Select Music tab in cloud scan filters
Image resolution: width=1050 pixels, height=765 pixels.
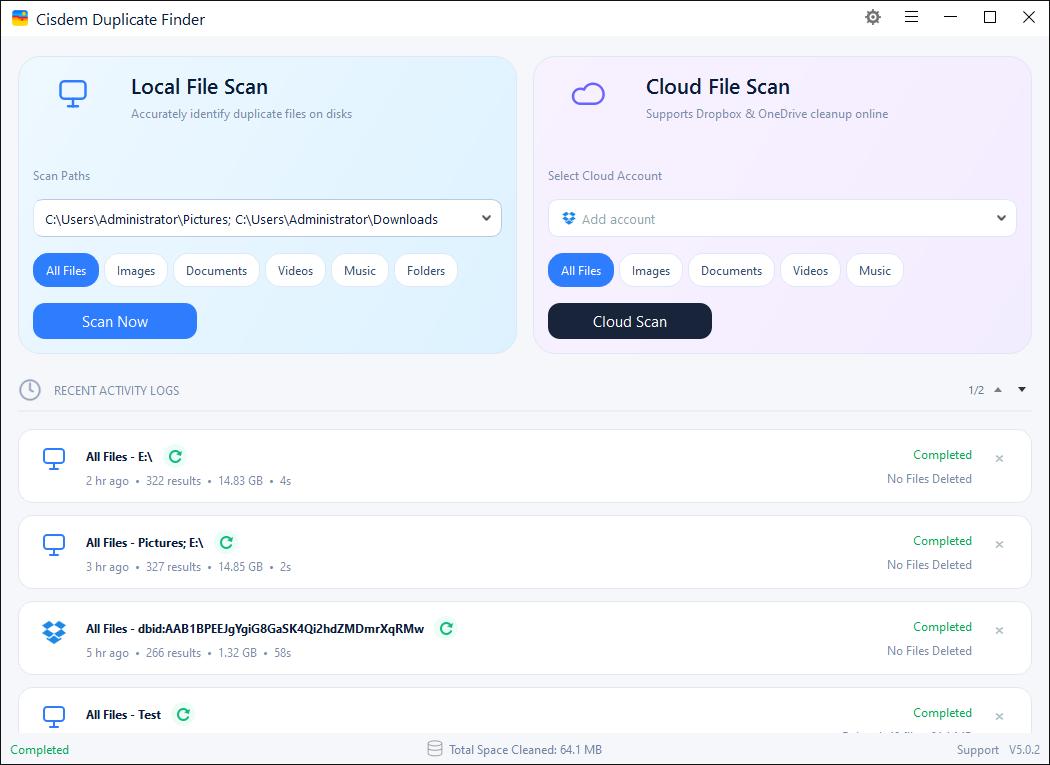click(875, 271)
